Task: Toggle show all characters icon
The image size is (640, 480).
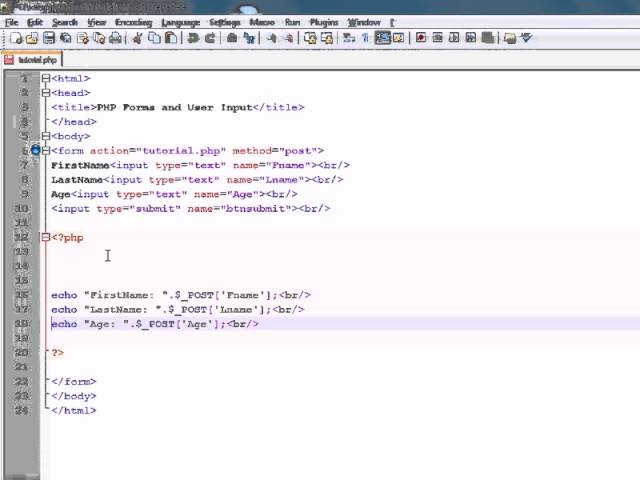Action: click(x=365, y=38)
